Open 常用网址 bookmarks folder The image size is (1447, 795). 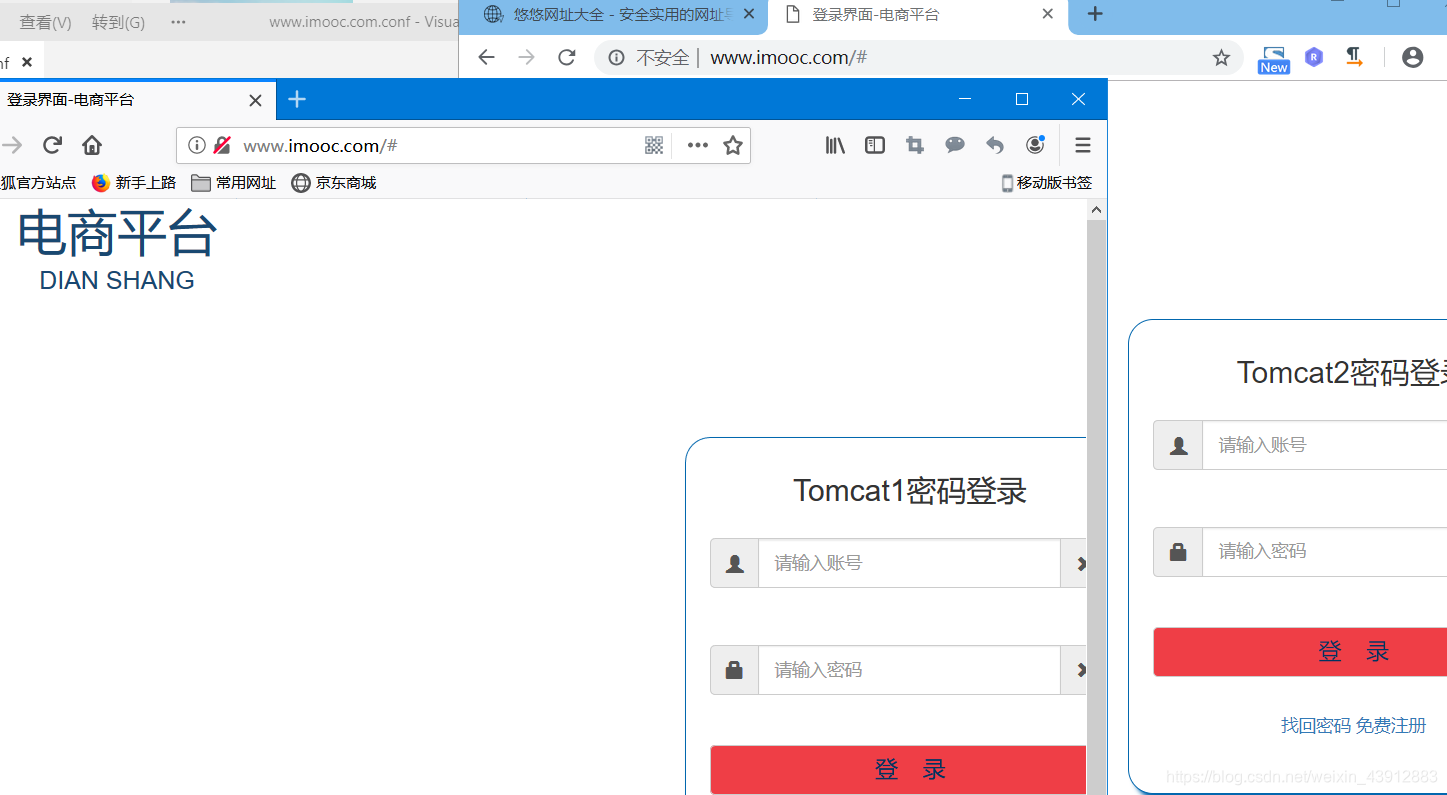point(233,183)
